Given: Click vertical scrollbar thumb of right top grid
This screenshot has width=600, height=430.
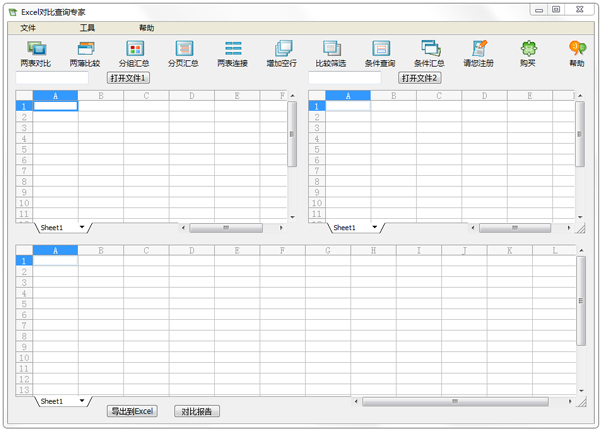Looking at the screenshot, I should [x=580, y=134].
